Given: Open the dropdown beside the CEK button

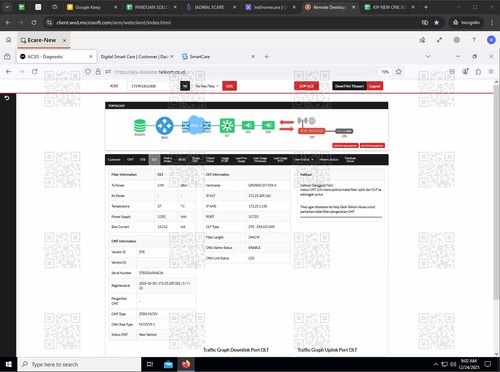Looking at the screenshot, I should (207, 86).
